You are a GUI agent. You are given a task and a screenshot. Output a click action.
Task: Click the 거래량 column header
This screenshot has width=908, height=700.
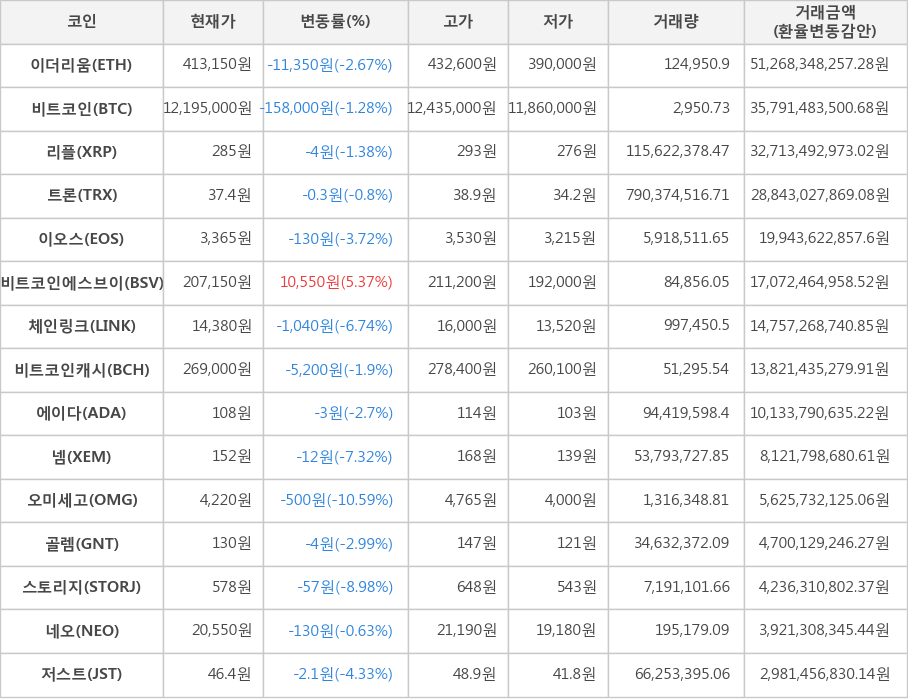(676, 22)
